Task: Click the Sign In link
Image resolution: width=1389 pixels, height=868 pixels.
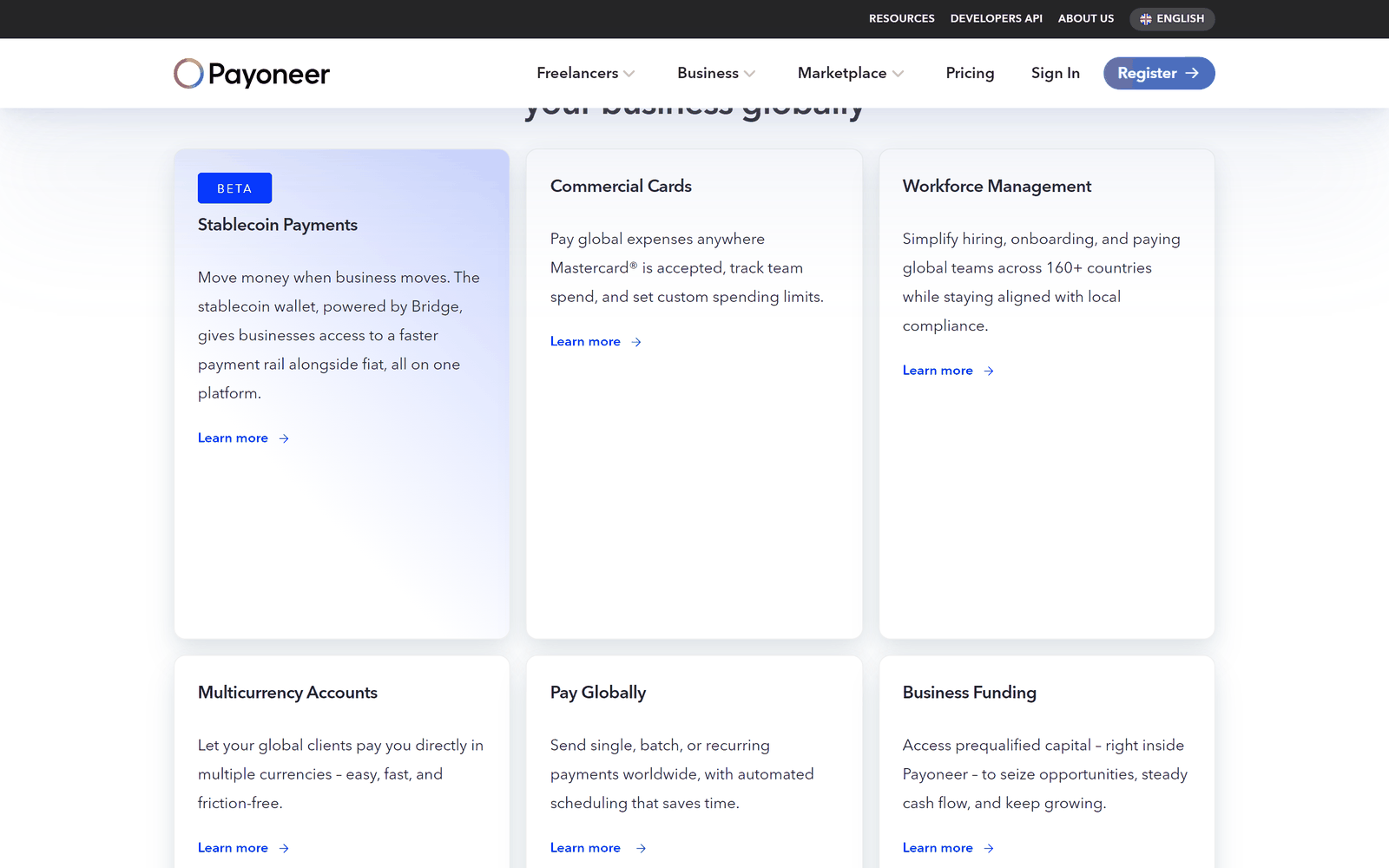Action: tap(1056, 74)
